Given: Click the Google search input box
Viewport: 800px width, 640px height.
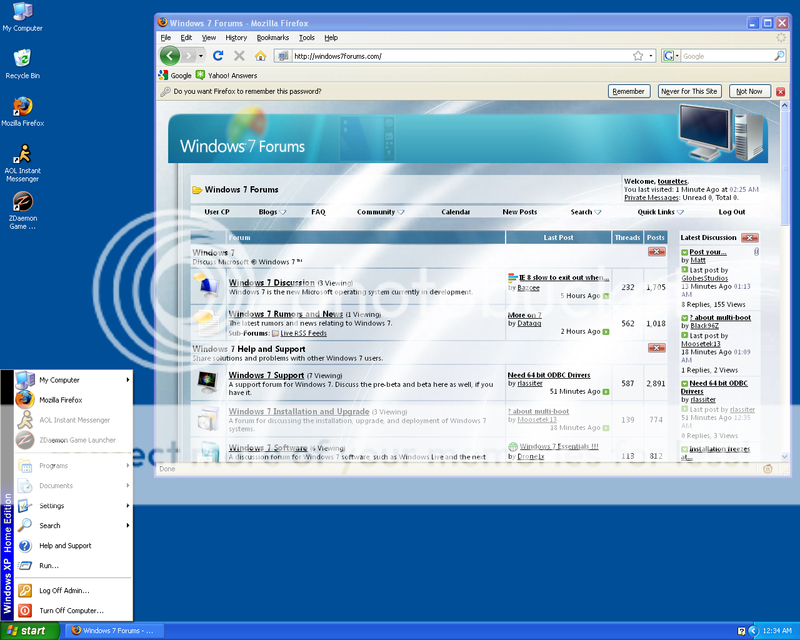Looking at the screenshot, I should pyautogui.click(x=728, y=56).
